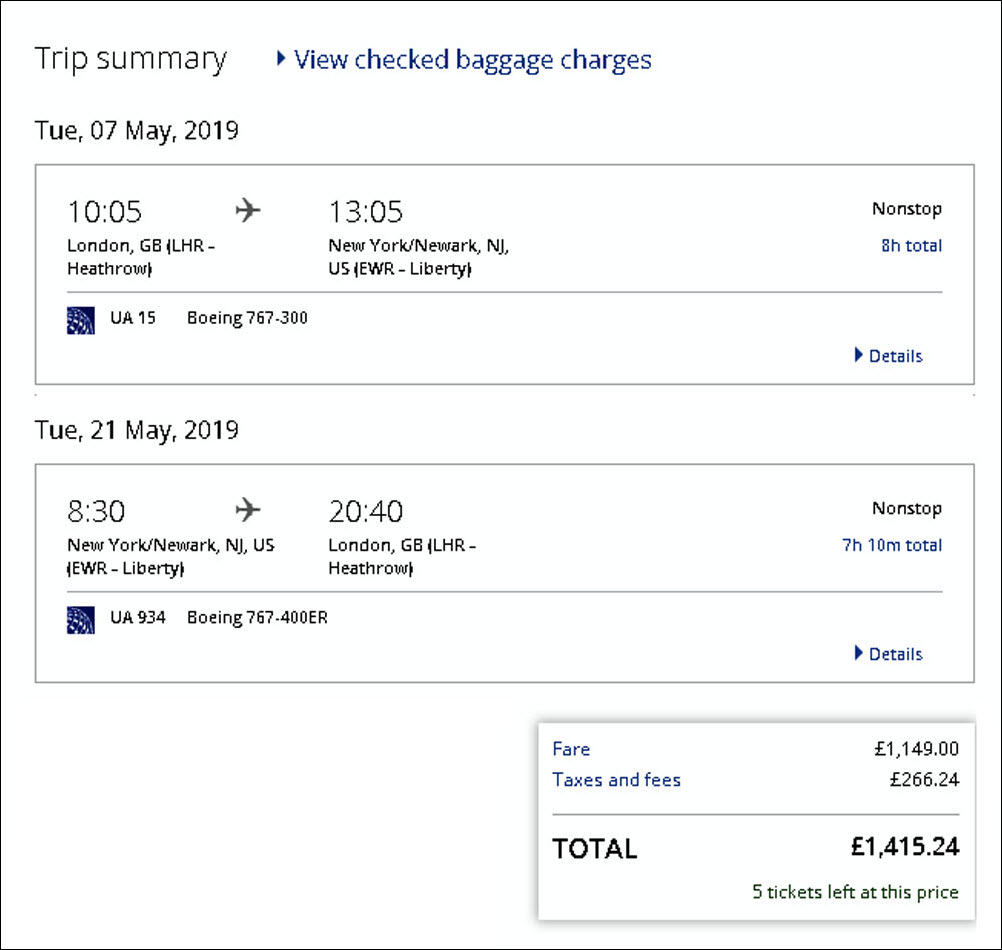Open the 8h total duration link

[x=911, y=246]
